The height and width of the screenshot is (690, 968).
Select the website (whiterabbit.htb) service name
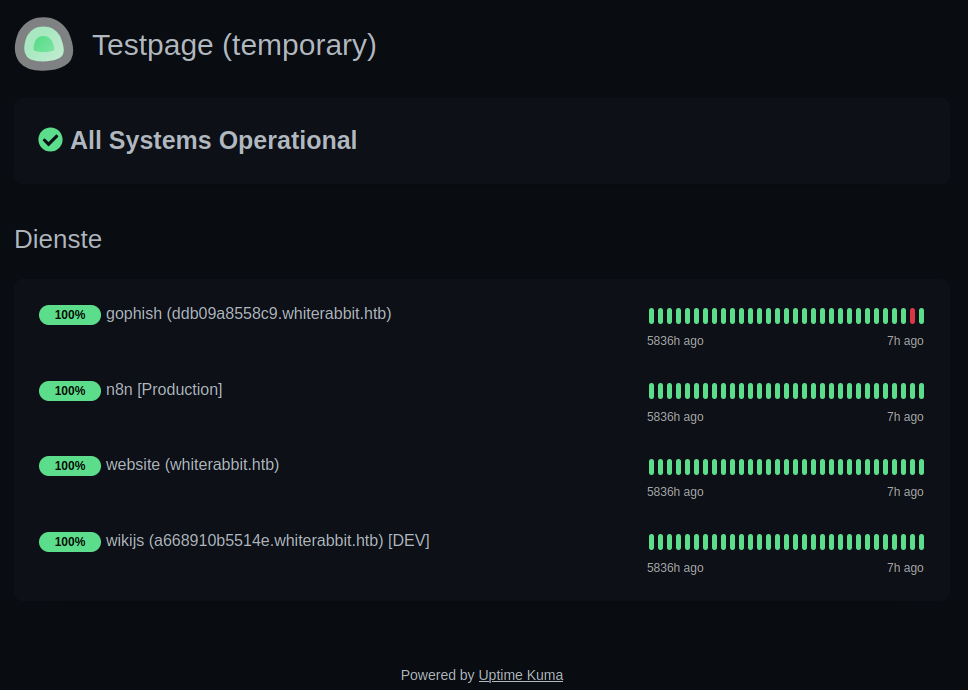click(192, 465)
